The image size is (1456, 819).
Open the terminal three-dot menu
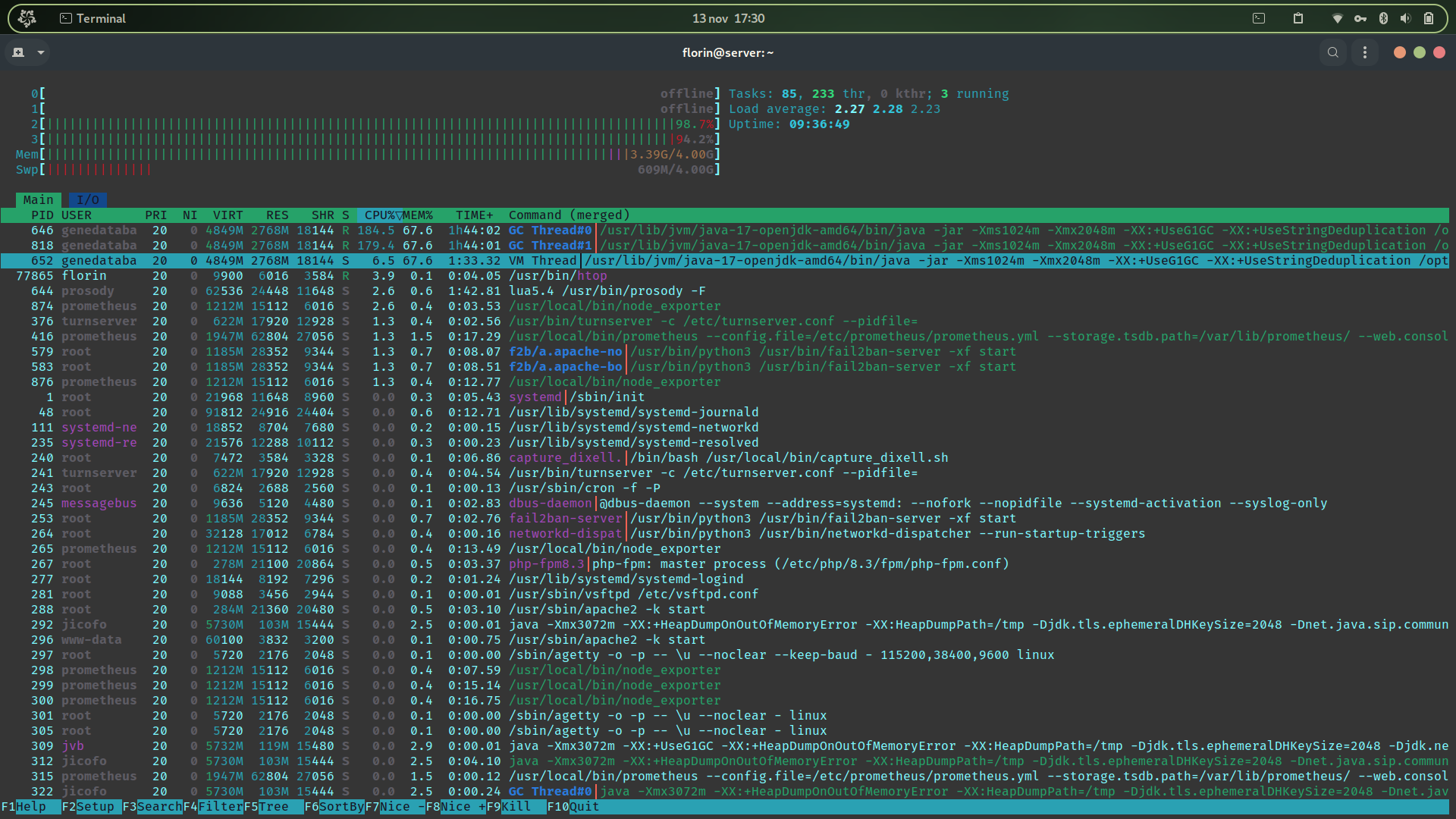(x=1365, y=52)
